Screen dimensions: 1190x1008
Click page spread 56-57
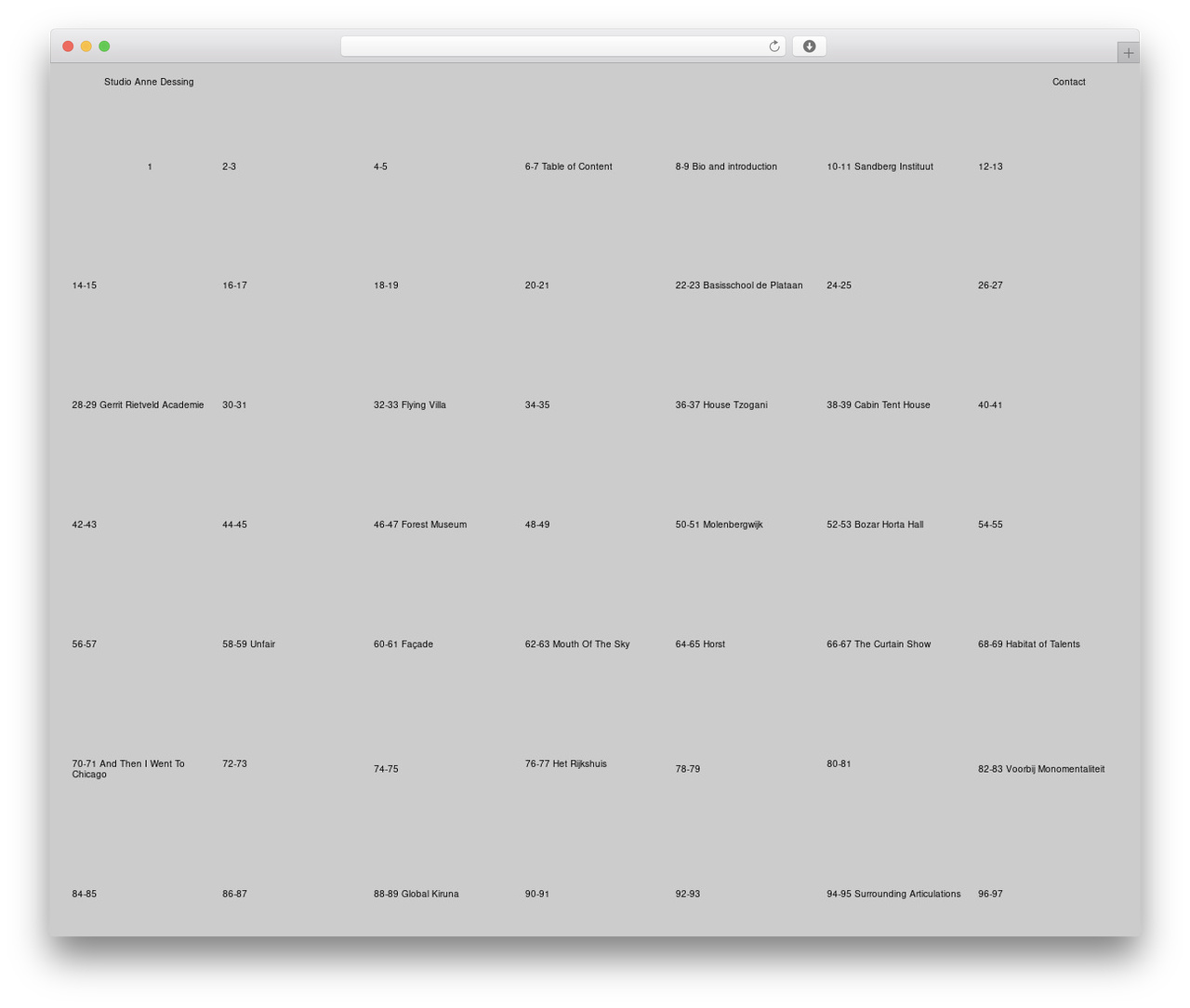pyautogui.click(x=84, y=643)
